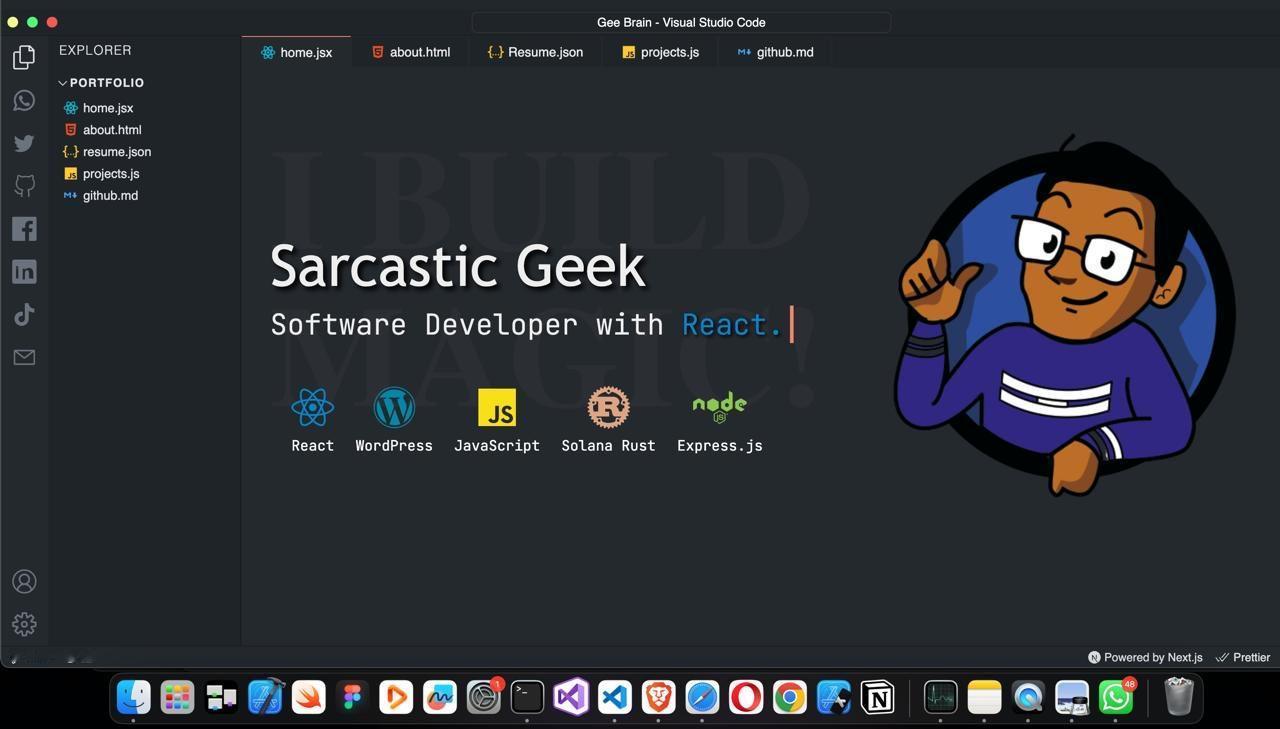Screen dimensions: 1280x729
Task: Click the WordPress logo
Action: click(394, 407)
